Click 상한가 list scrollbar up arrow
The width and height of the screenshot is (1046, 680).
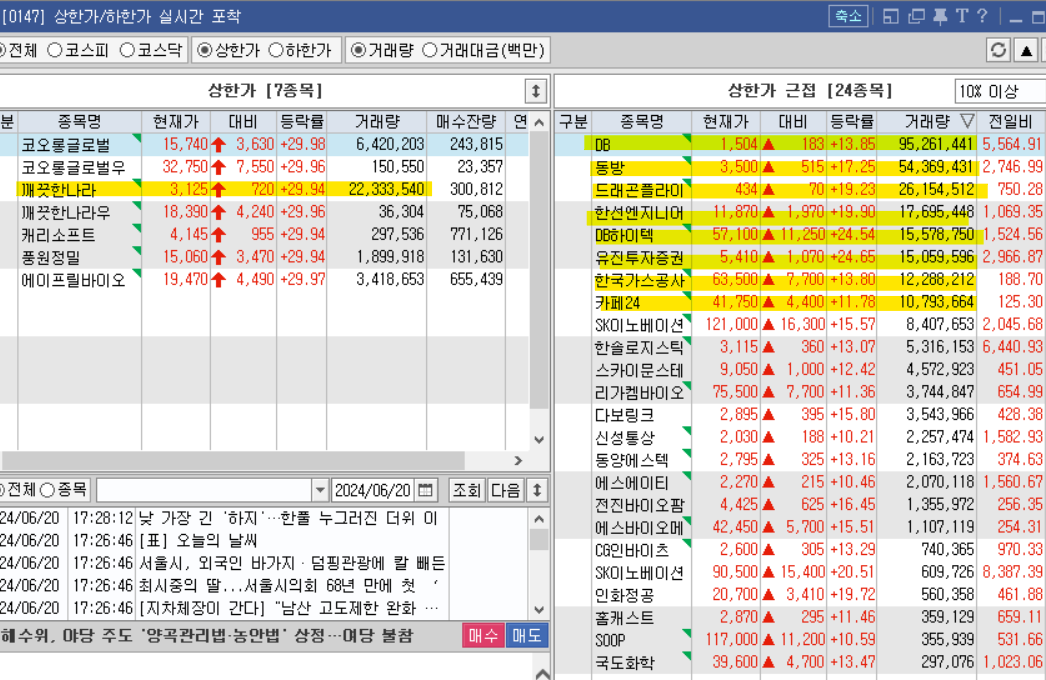[540, 122]
